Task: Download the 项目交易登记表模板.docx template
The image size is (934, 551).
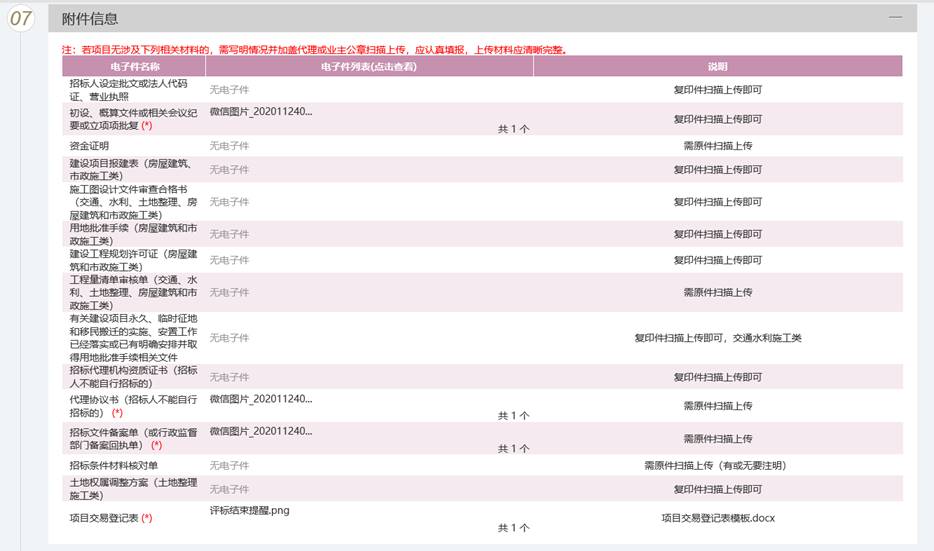Action: [717, 518]
